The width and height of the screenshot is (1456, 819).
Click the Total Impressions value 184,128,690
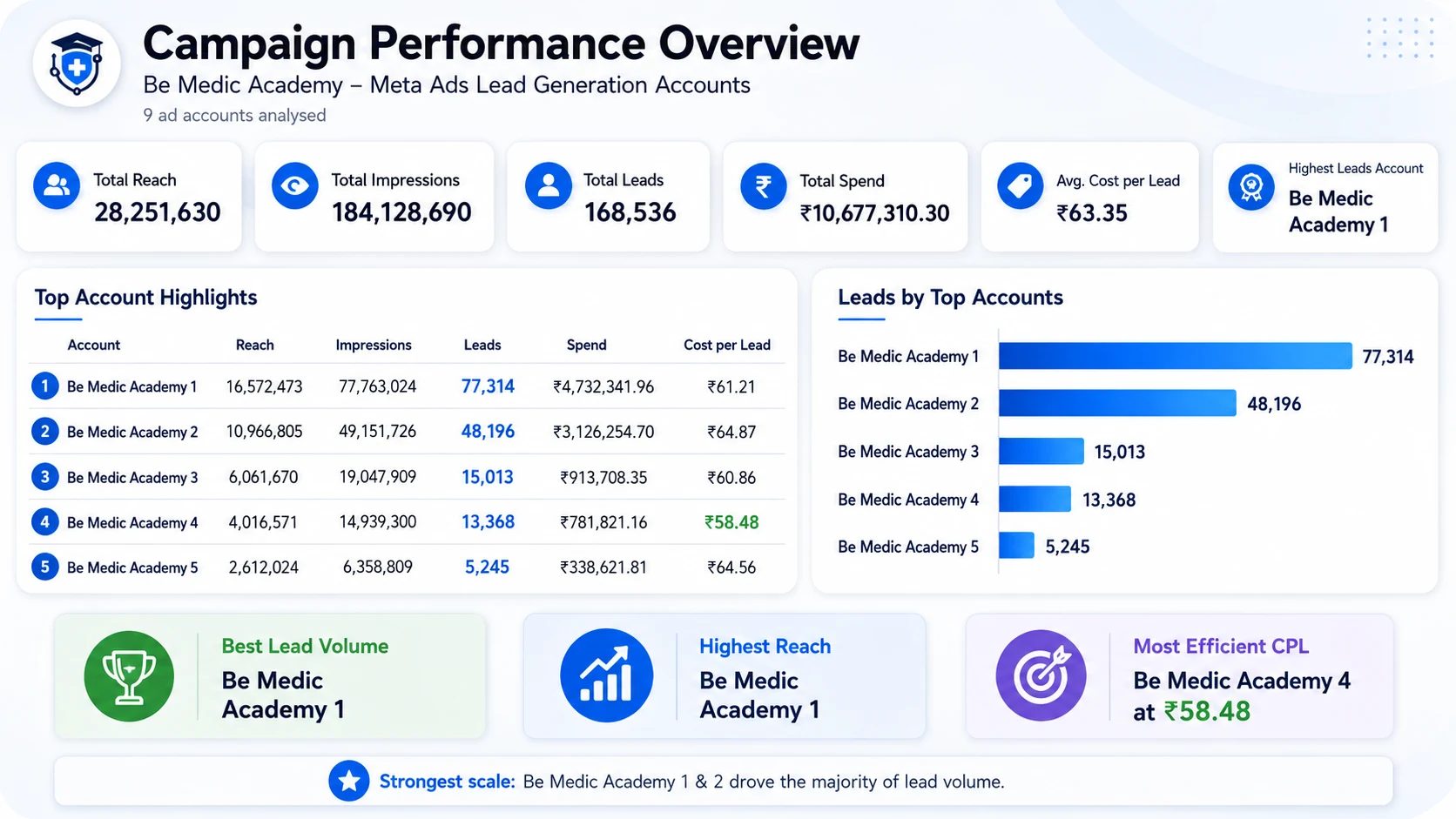coord(401,211)
